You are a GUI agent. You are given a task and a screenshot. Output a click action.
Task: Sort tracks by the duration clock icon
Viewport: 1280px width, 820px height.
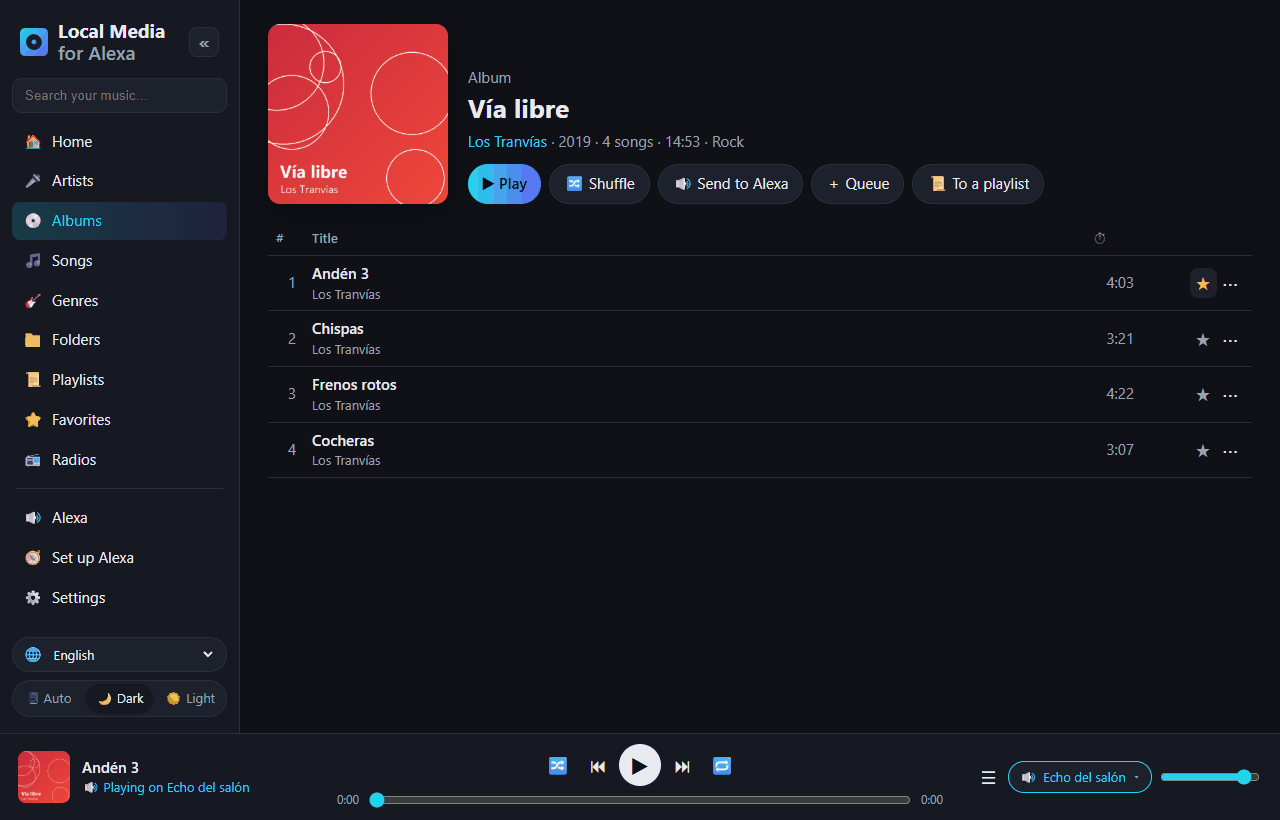coord(1100,238)
